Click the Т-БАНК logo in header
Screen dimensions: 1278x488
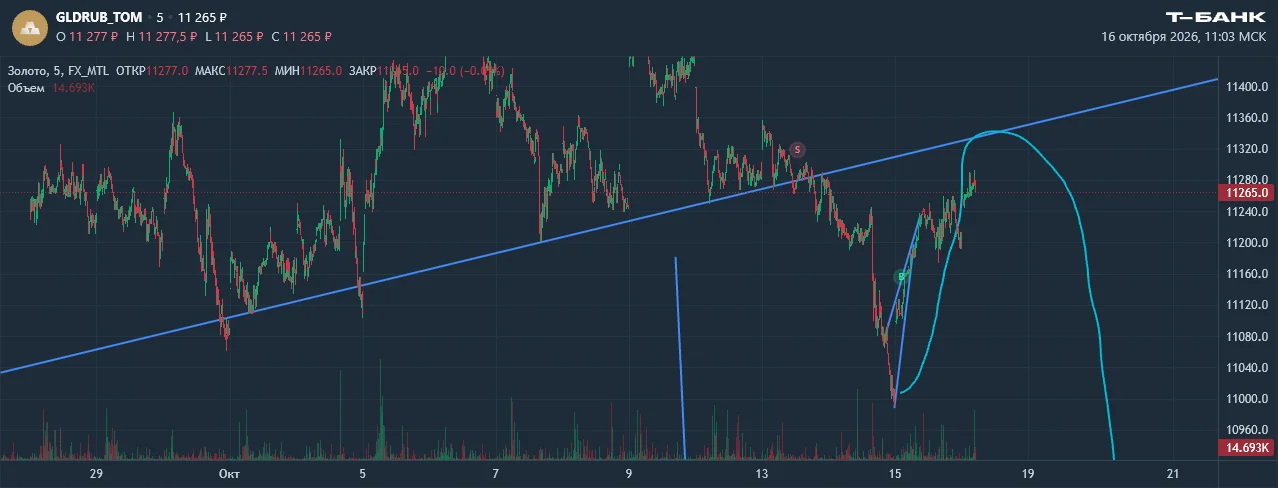point(1216,17)
